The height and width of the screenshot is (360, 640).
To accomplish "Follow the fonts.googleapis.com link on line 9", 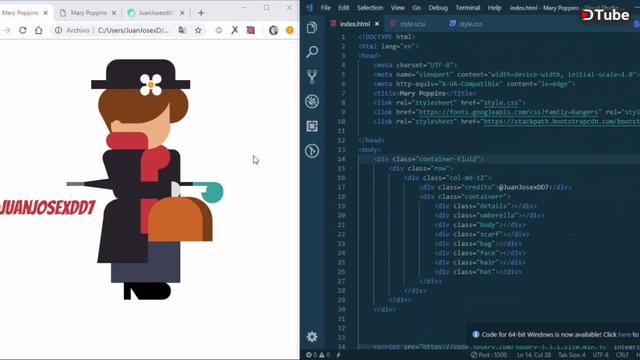I will click(508, 112).
